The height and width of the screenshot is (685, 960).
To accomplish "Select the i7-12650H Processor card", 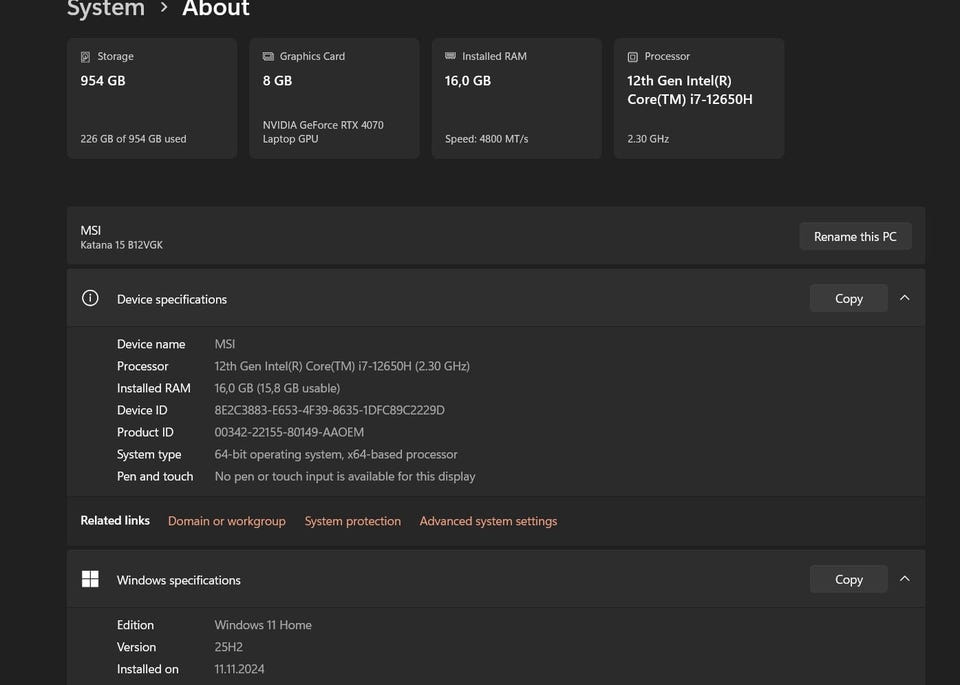I will (x=698, y=100).
